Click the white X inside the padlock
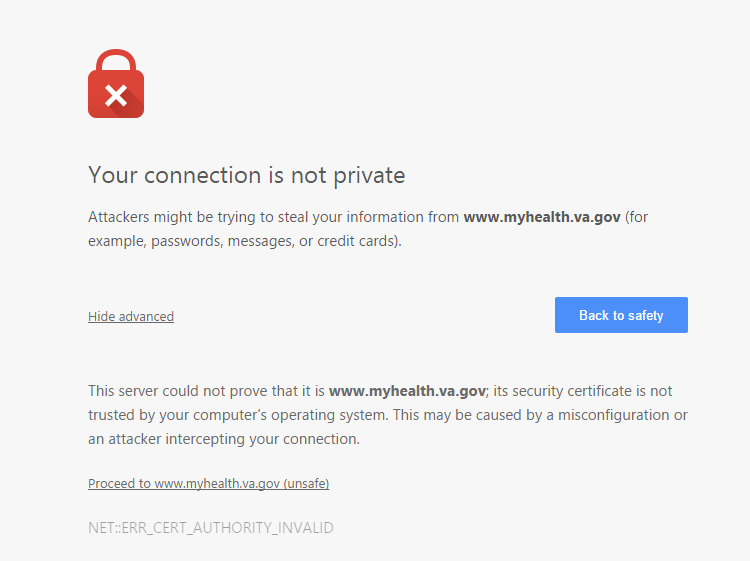This screenshot has width=750, height=561. point(116,96)
